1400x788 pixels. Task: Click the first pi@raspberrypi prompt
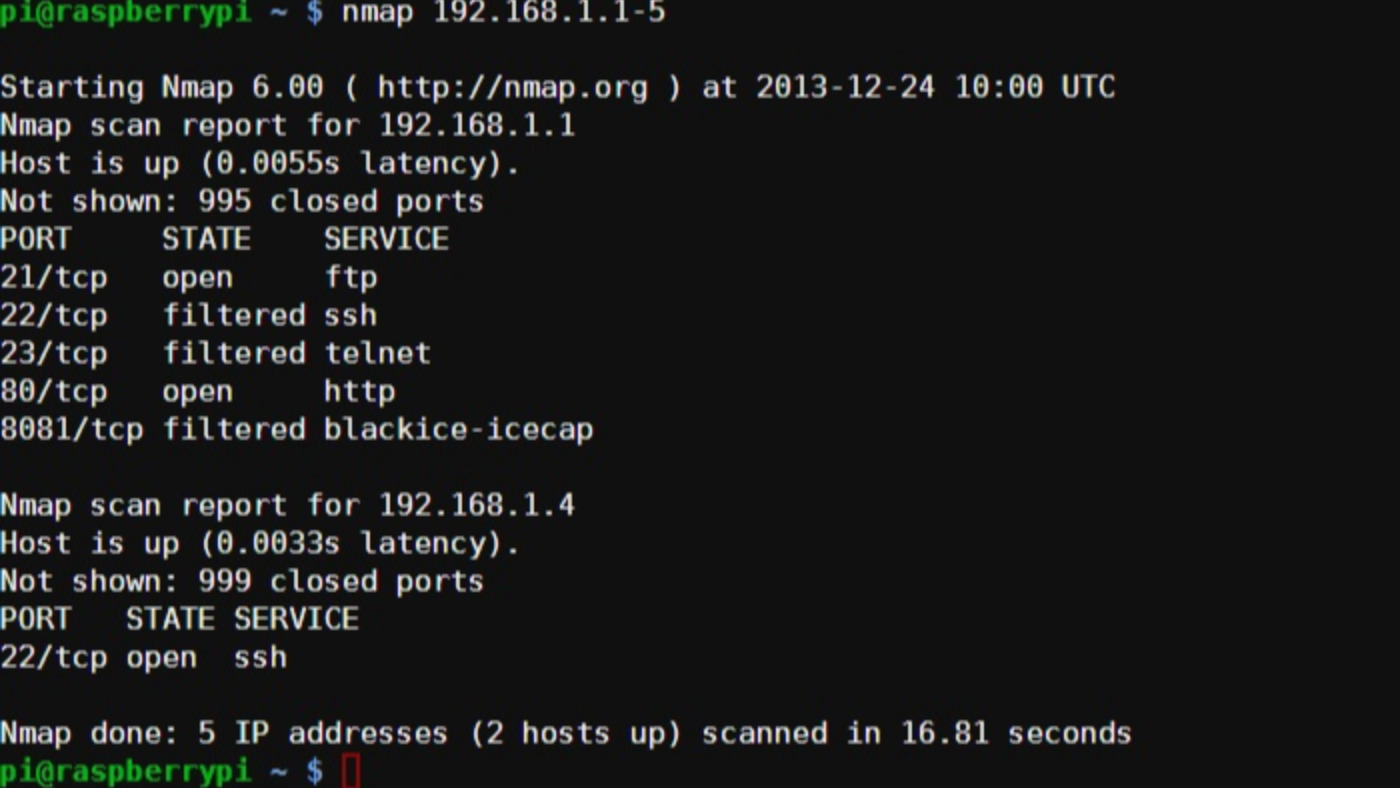125,13
